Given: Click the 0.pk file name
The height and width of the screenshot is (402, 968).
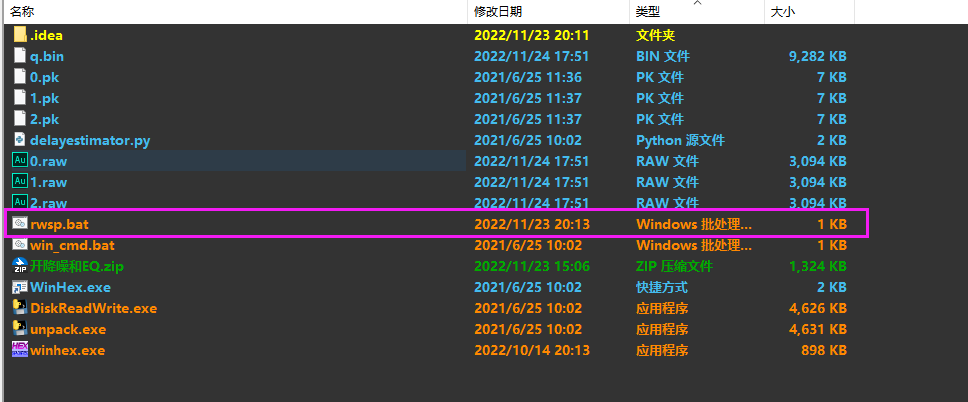Looking at the screenshot, I should coord(44,77).
